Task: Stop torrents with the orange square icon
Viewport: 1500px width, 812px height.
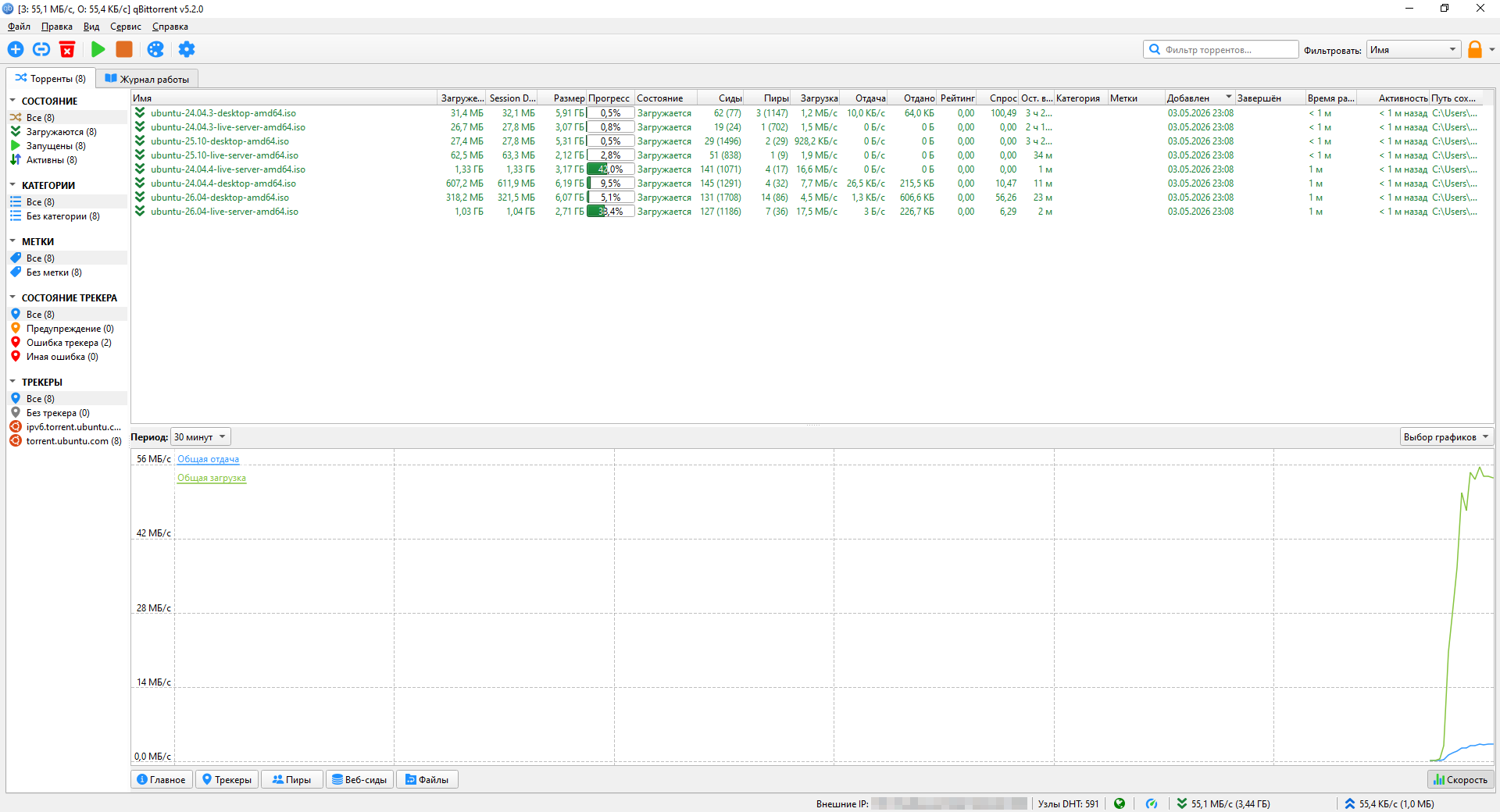Action: tap(124, 49)
